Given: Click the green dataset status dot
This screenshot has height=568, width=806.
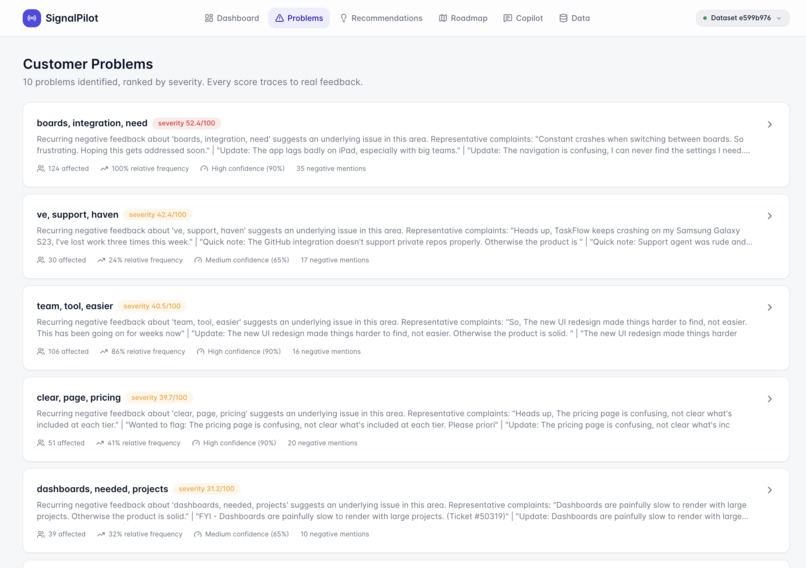Looking at the screenshot, I should (x=705, y=18).
